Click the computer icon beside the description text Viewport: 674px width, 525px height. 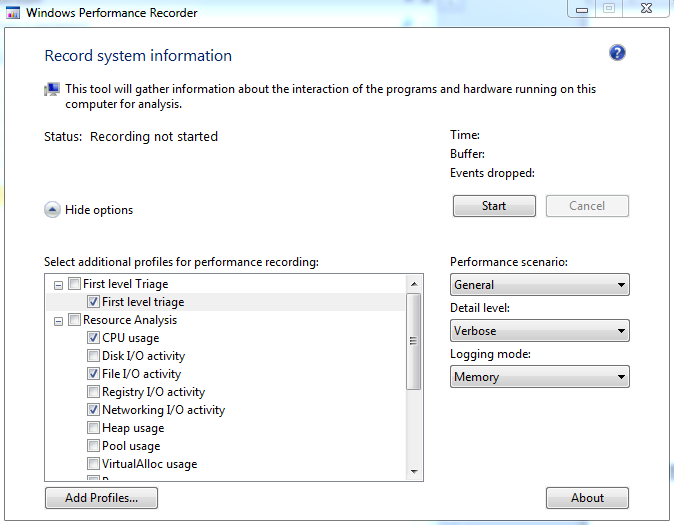(52, 89)
